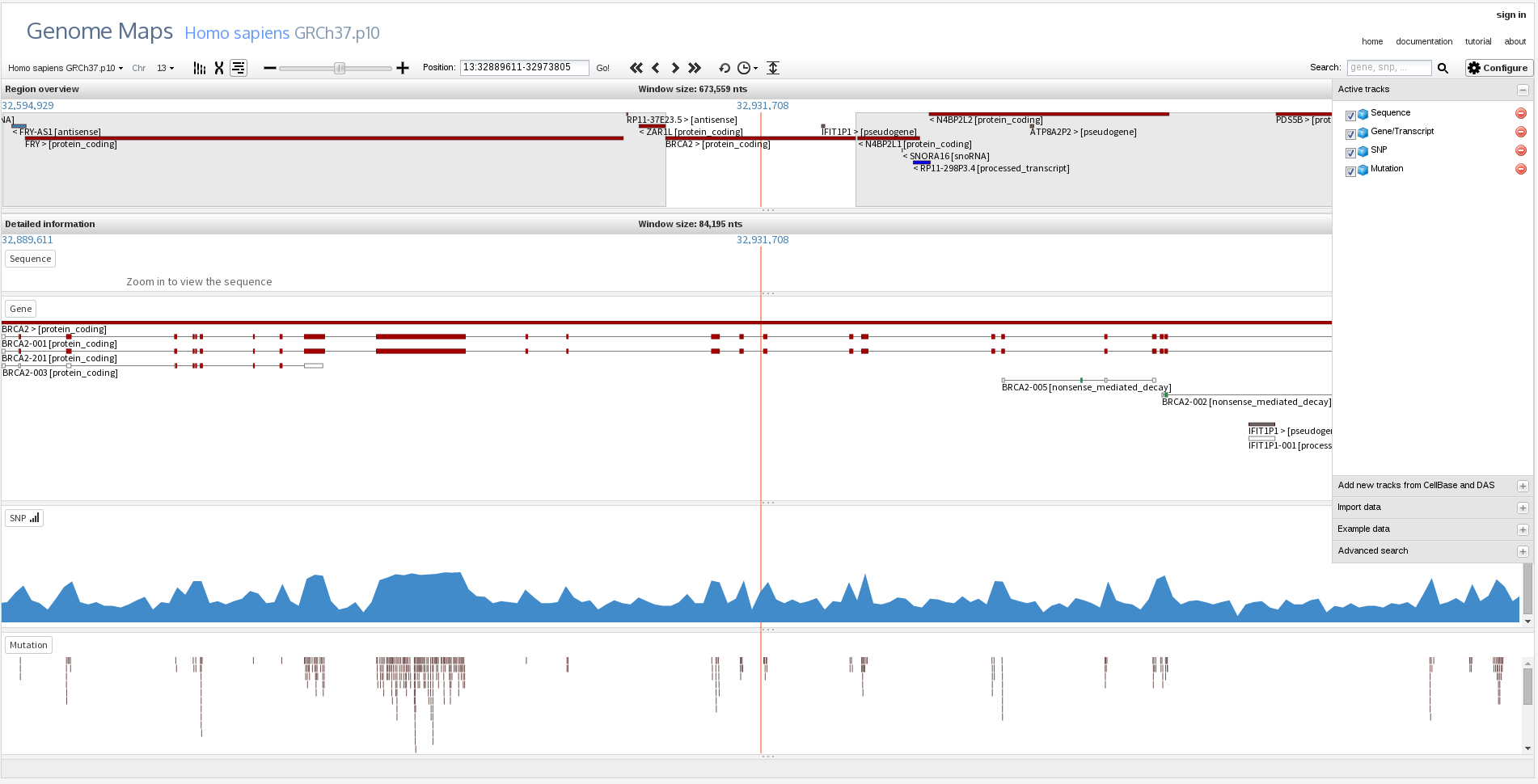This screenshot has width=1538, height=784.
Task: Click the SNP histogram icon in track label
Action: 34,518
